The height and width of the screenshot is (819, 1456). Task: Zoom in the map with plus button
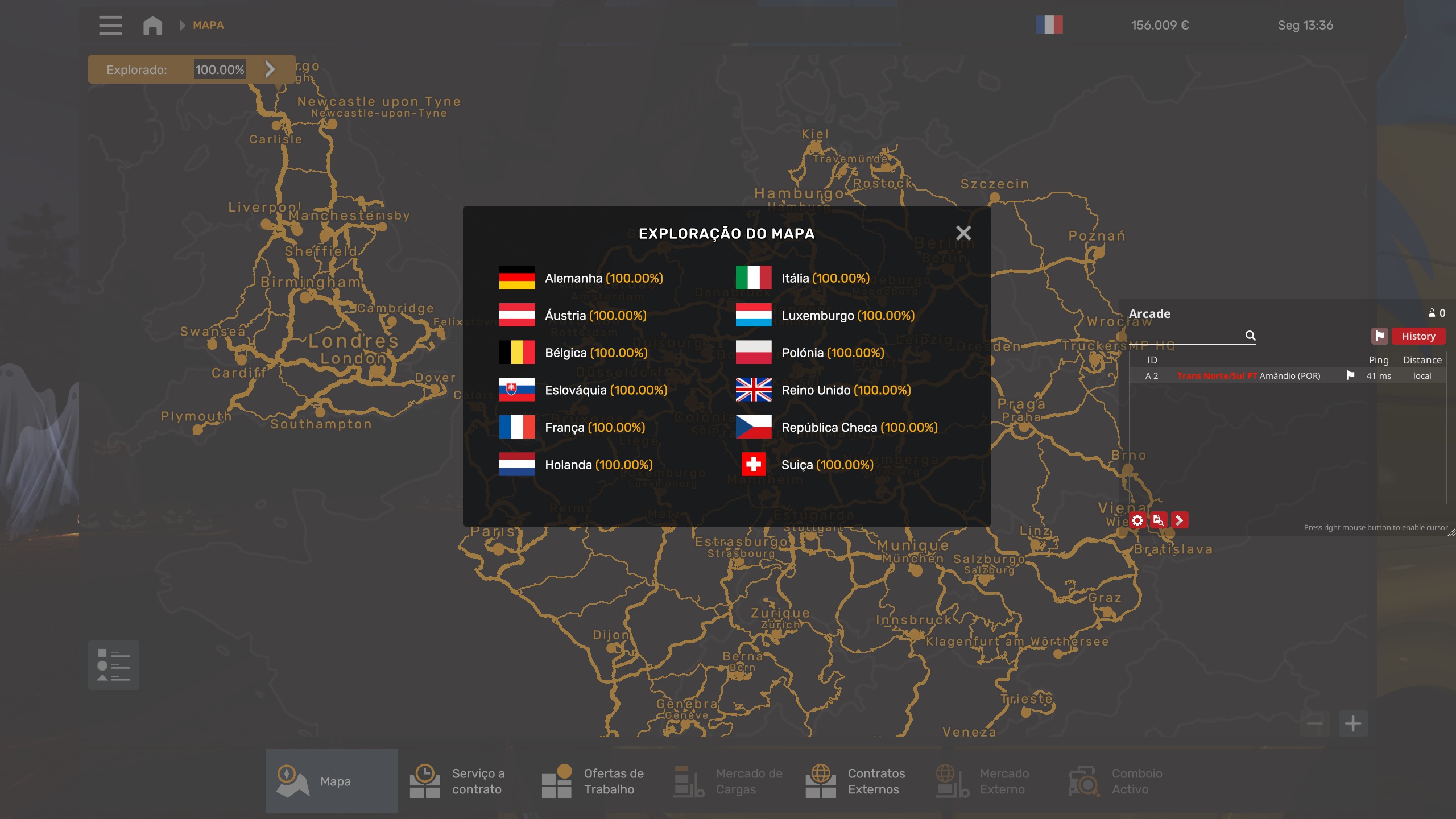coord(1352,723)
